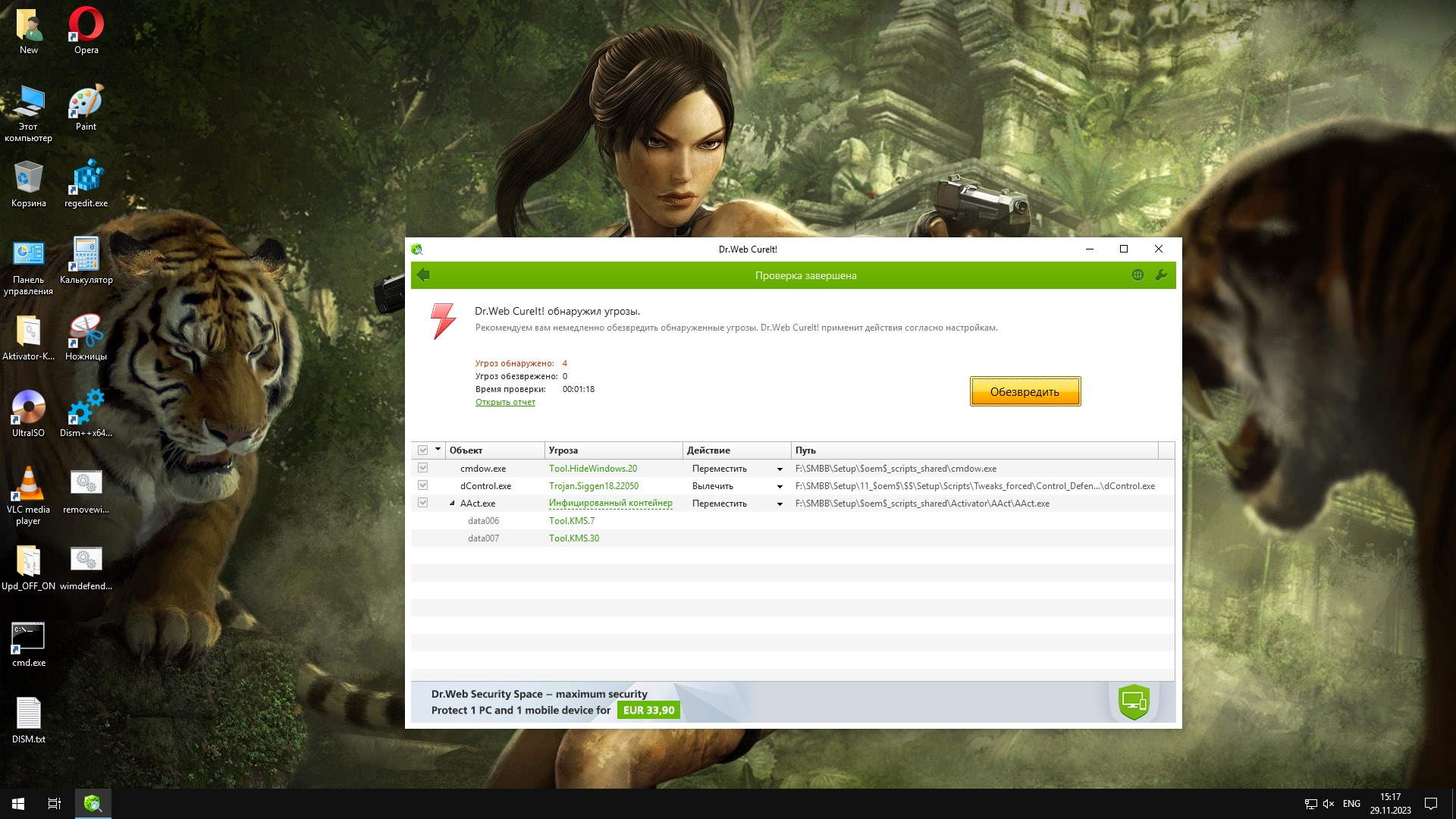Open select-all dropdown arrow in table header
1456x819 pixels.
[438, 450]
